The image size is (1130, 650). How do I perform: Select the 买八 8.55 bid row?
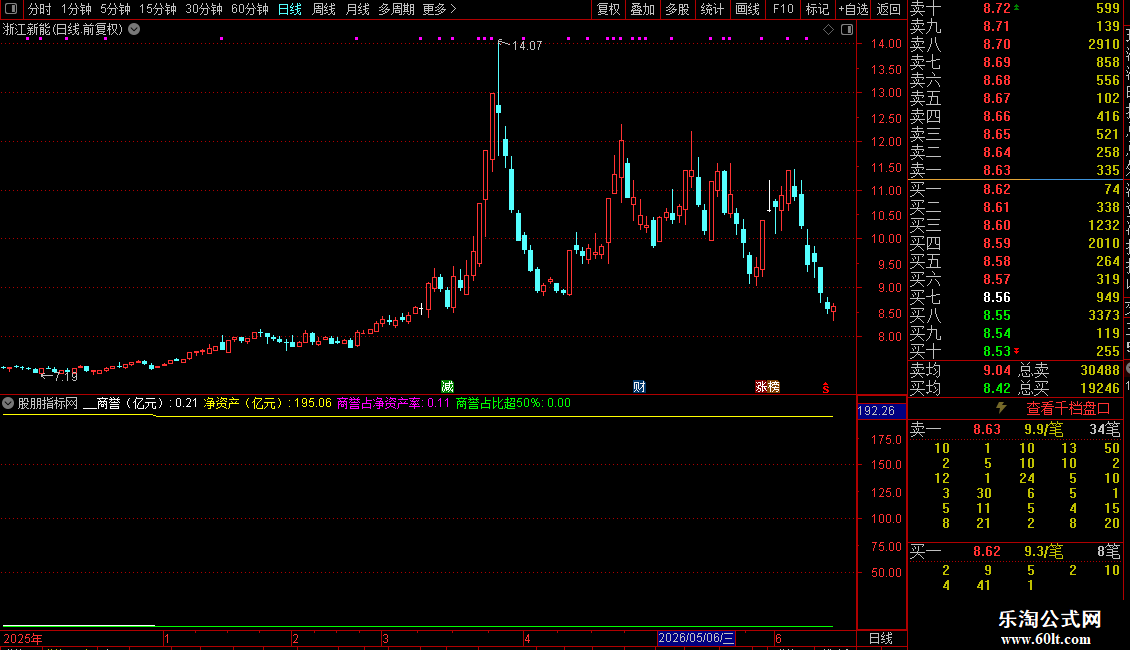(1015, 315)
